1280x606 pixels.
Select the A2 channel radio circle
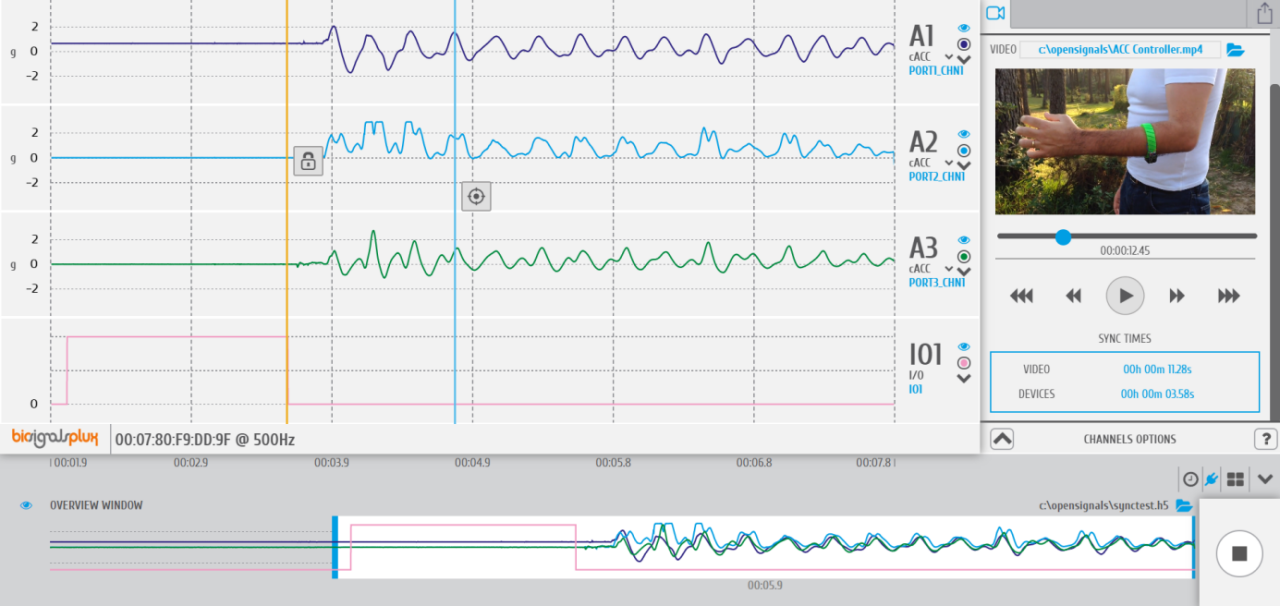tap(964, 150)
